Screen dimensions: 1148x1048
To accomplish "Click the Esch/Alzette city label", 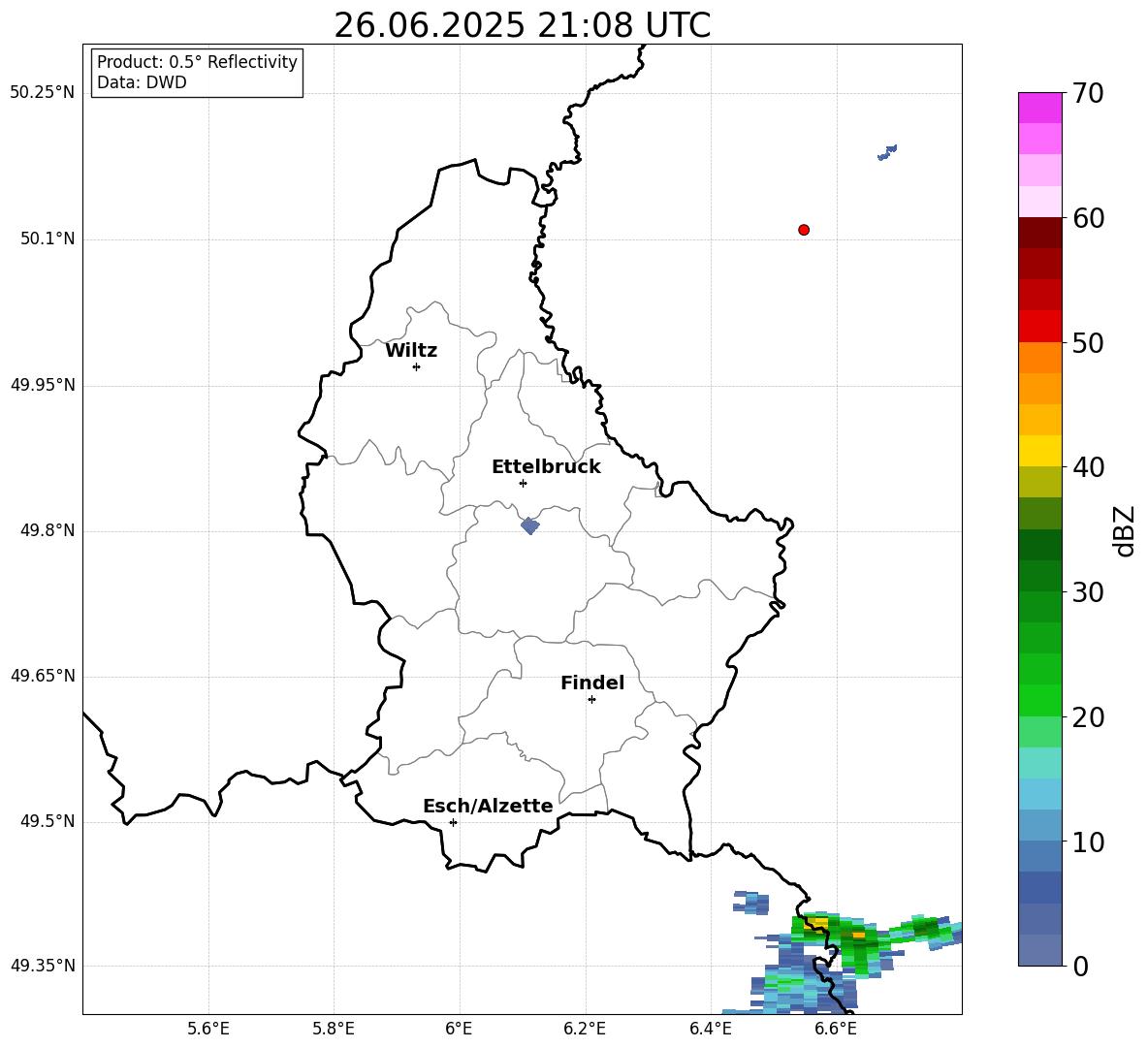I will (x=488, y=806).
